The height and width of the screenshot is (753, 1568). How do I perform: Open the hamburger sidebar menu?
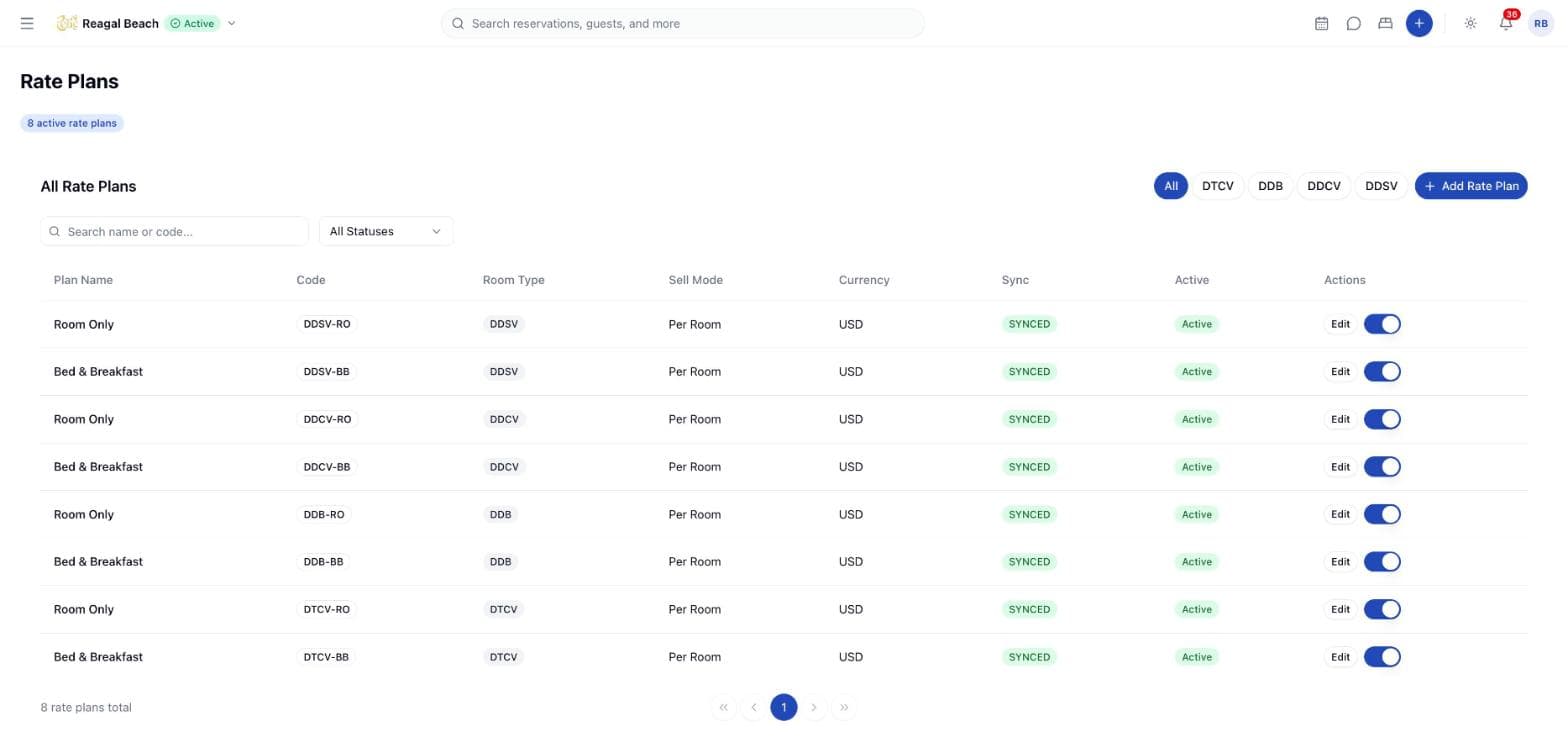point(27,23)
